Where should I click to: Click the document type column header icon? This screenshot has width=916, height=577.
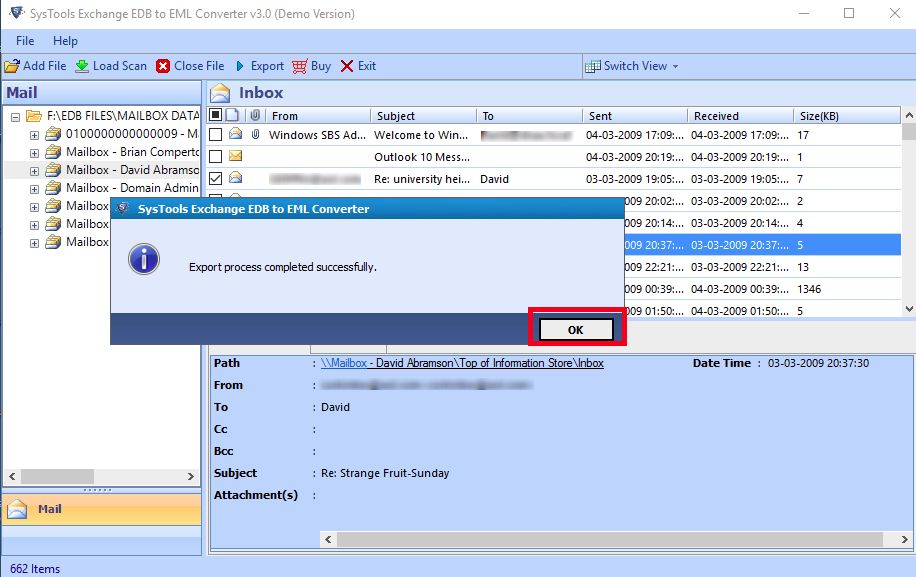click(233, 115)
